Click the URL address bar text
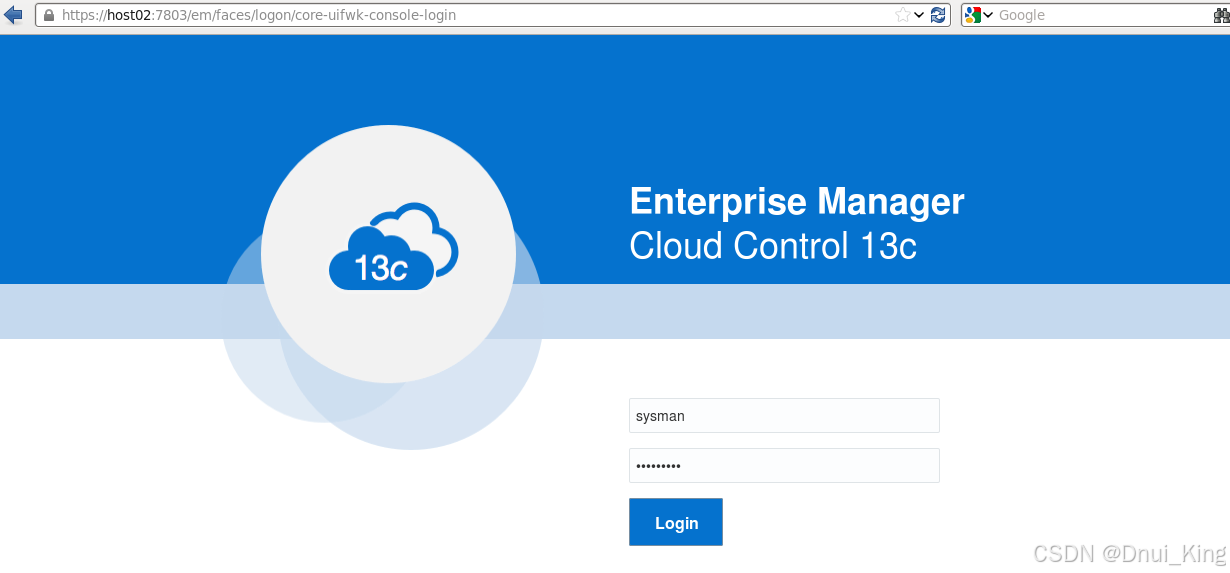The image size is (1230, 573). (x=258, y=15)
